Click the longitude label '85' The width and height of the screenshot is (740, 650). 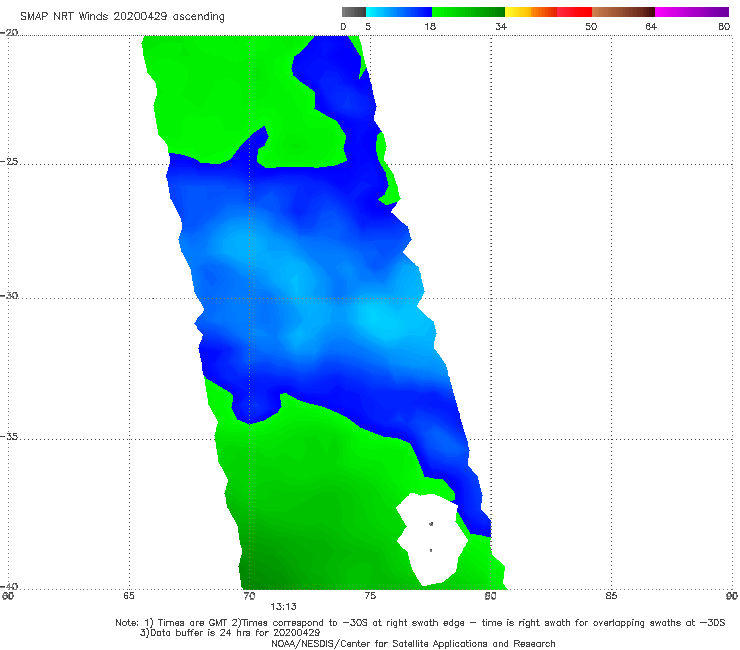pos(611,596)
